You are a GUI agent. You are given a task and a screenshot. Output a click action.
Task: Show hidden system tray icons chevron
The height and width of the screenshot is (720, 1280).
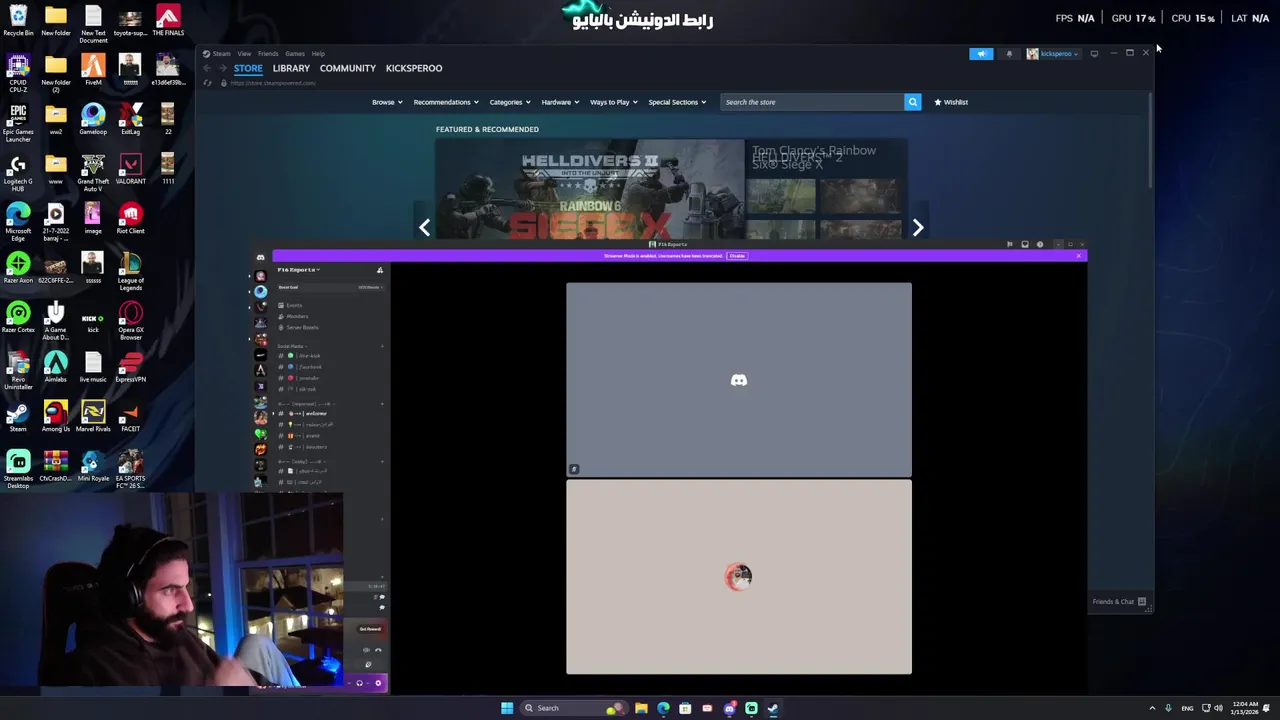point(1152,708)
